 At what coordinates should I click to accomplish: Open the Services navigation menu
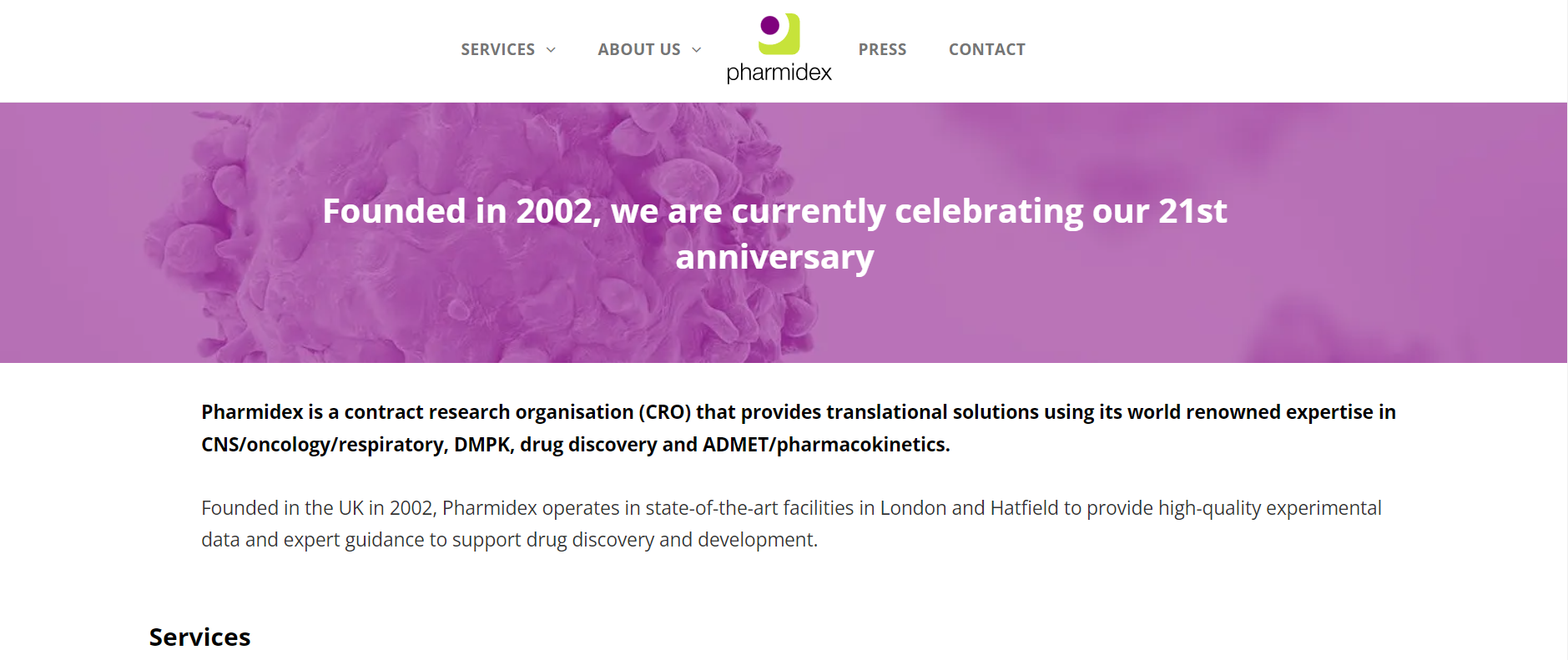(498, 49)
